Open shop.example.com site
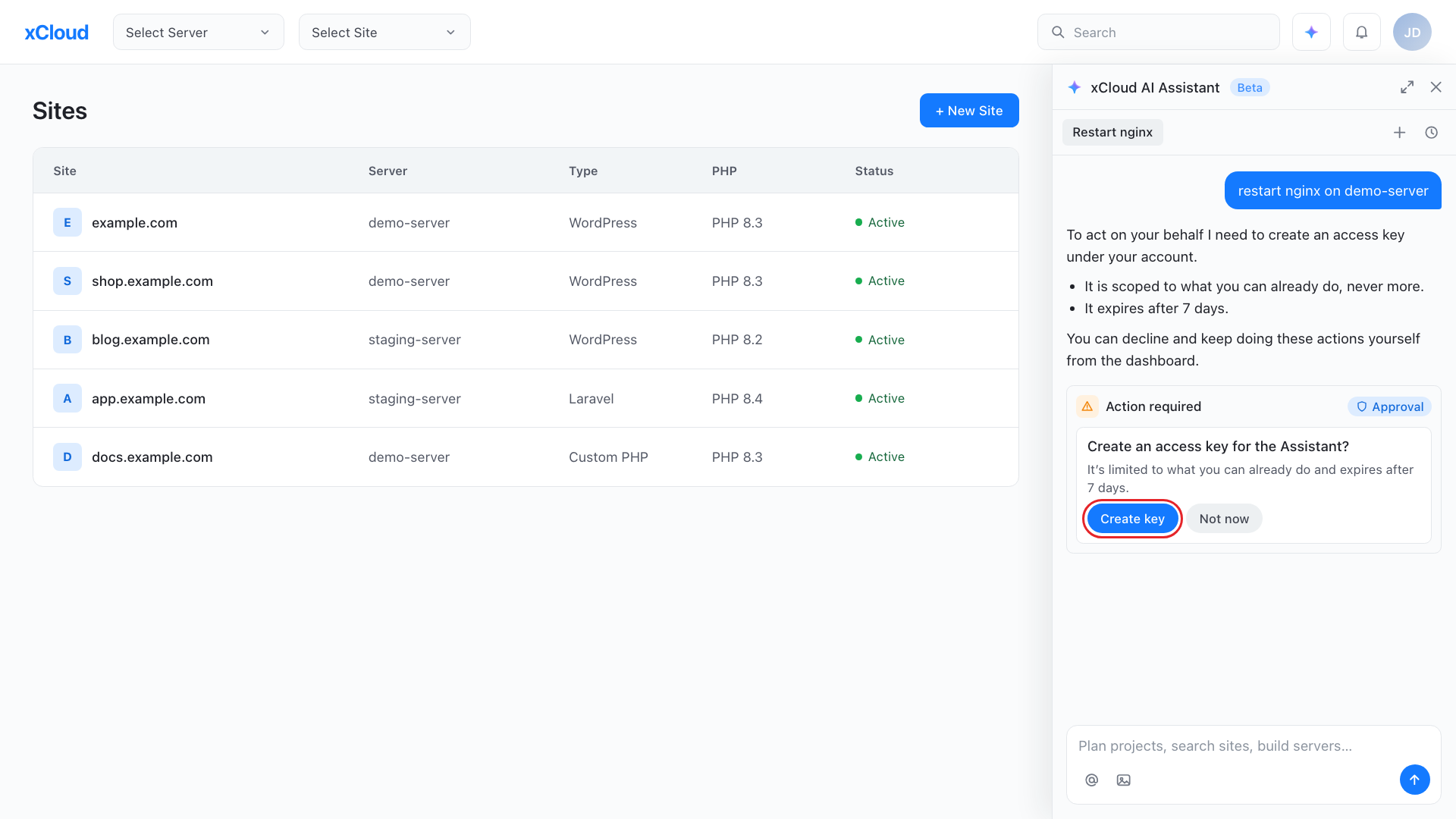Viewport: 1456px width, 819px height. tap(152, 281)
